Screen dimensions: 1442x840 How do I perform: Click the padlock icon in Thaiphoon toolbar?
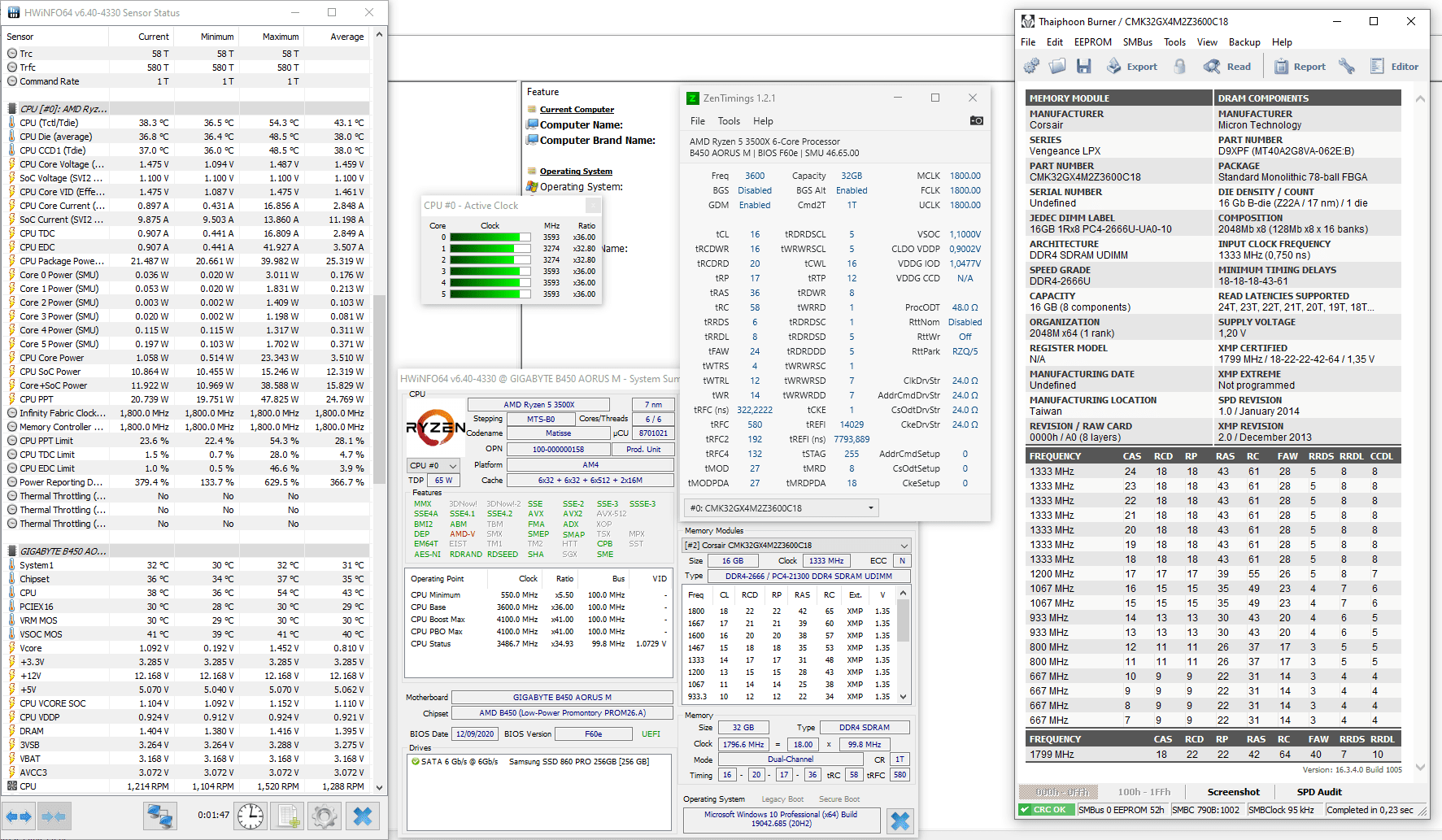tap(1179, 67)
